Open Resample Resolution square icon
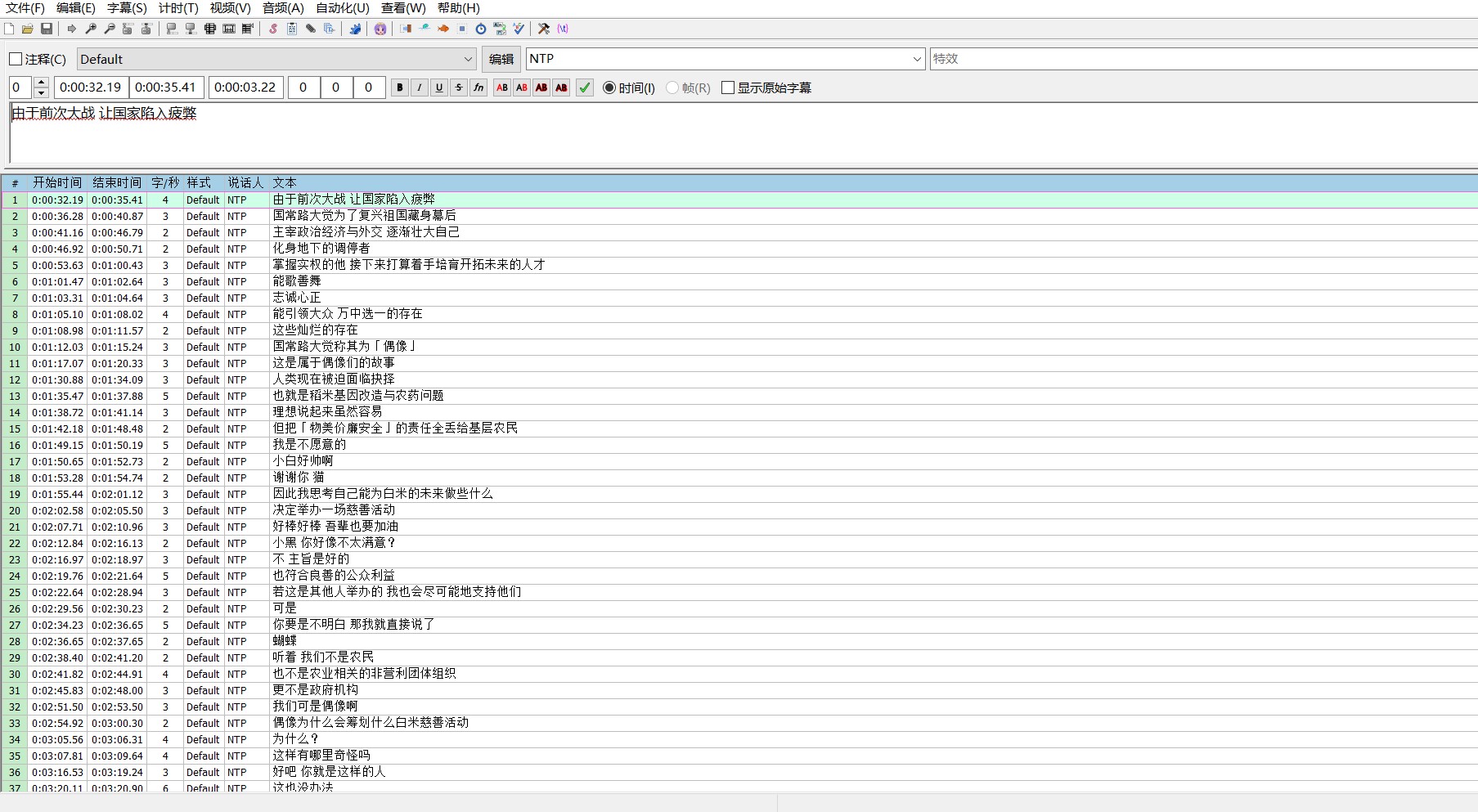The width and height of the screenshot is (1478, 812). [462, 29]
